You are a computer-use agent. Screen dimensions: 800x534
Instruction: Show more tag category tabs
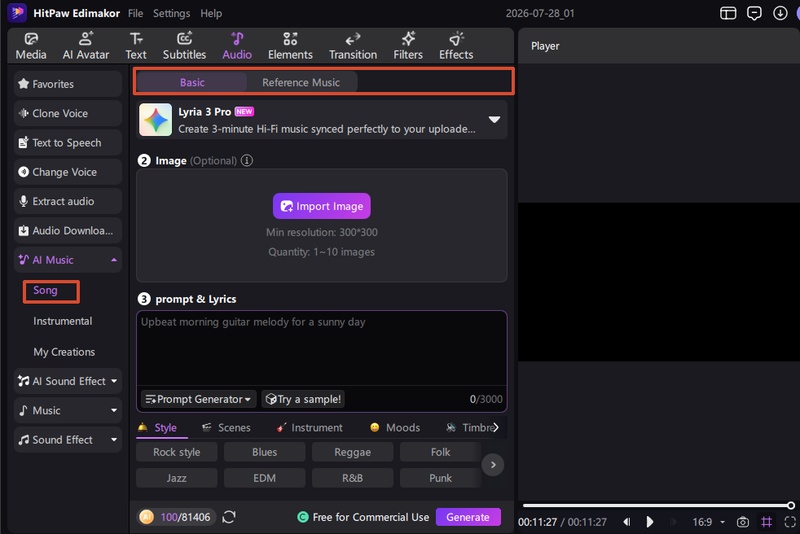(496, 427)
